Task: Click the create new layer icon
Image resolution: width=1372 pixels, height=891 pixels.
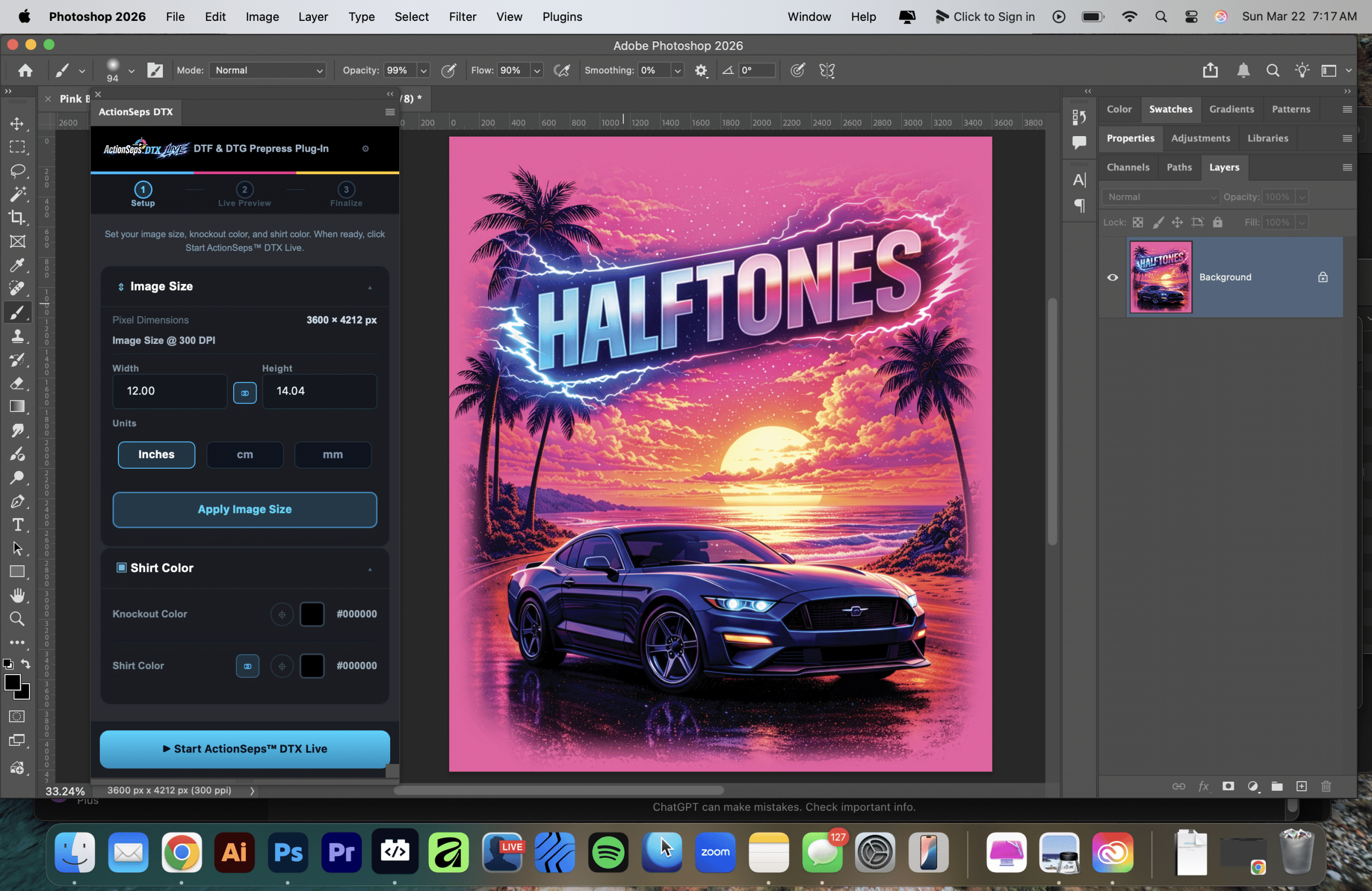Action: pos(1301,787)
